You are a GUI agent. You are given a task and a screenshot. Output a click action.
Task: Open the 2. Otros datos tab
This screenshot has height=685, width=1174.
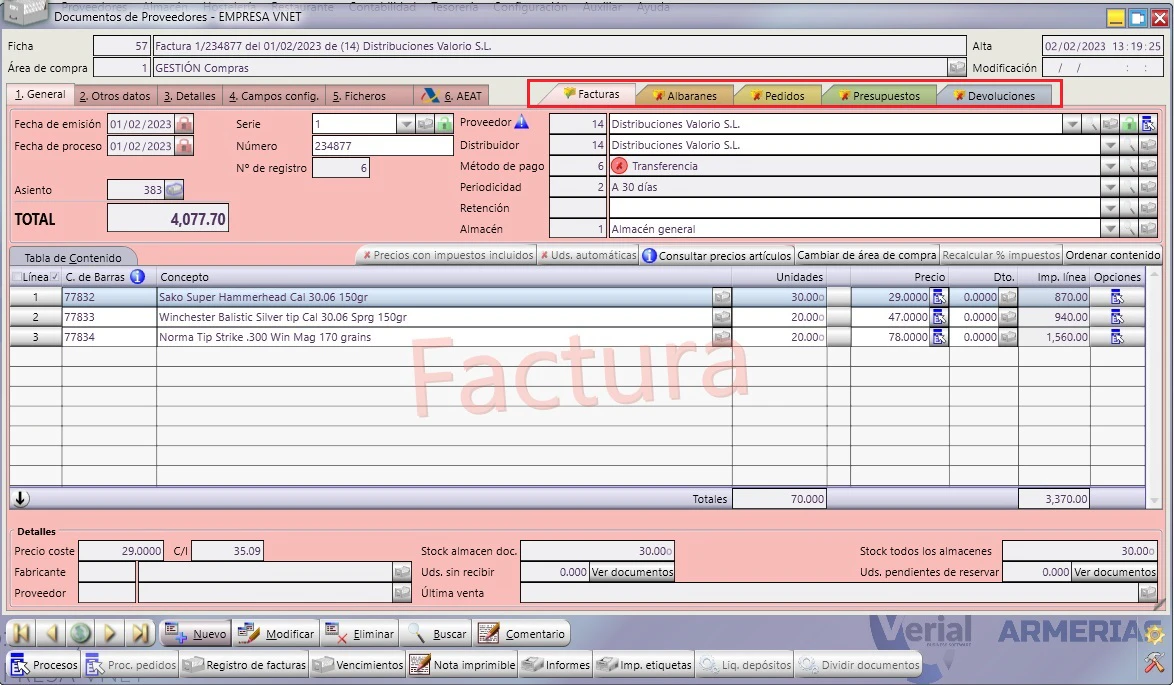(x=115, y=96)
